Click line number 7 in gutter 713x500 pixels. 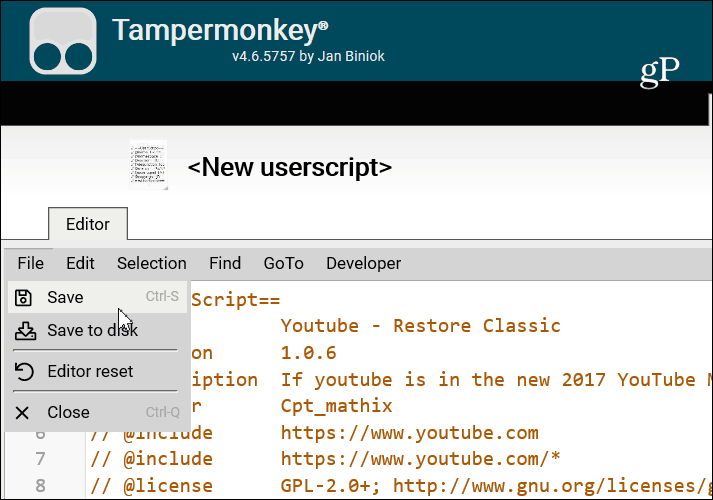[x=40, y=459]
